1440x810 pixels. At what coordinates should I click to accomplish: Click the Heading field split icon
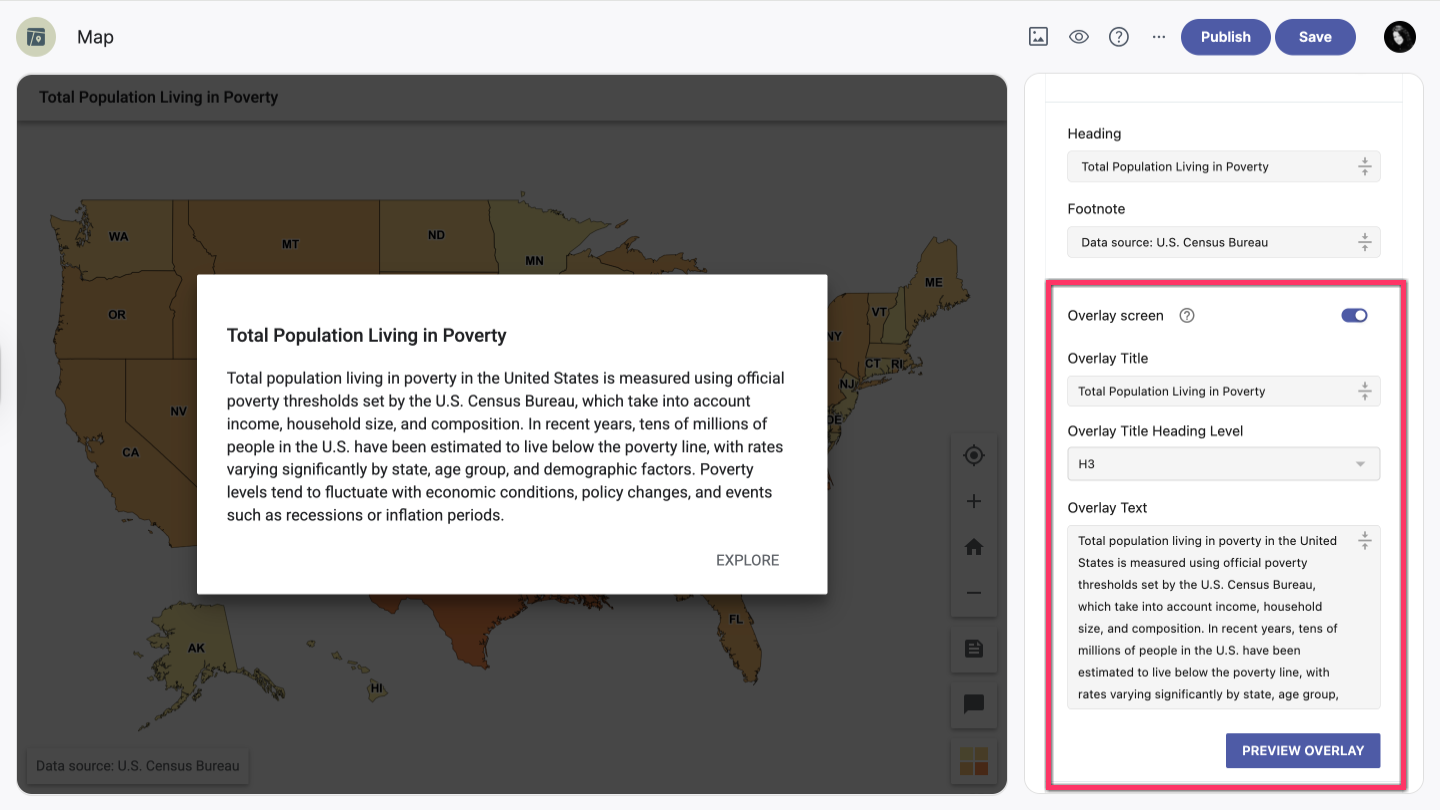click(1364, 167)
